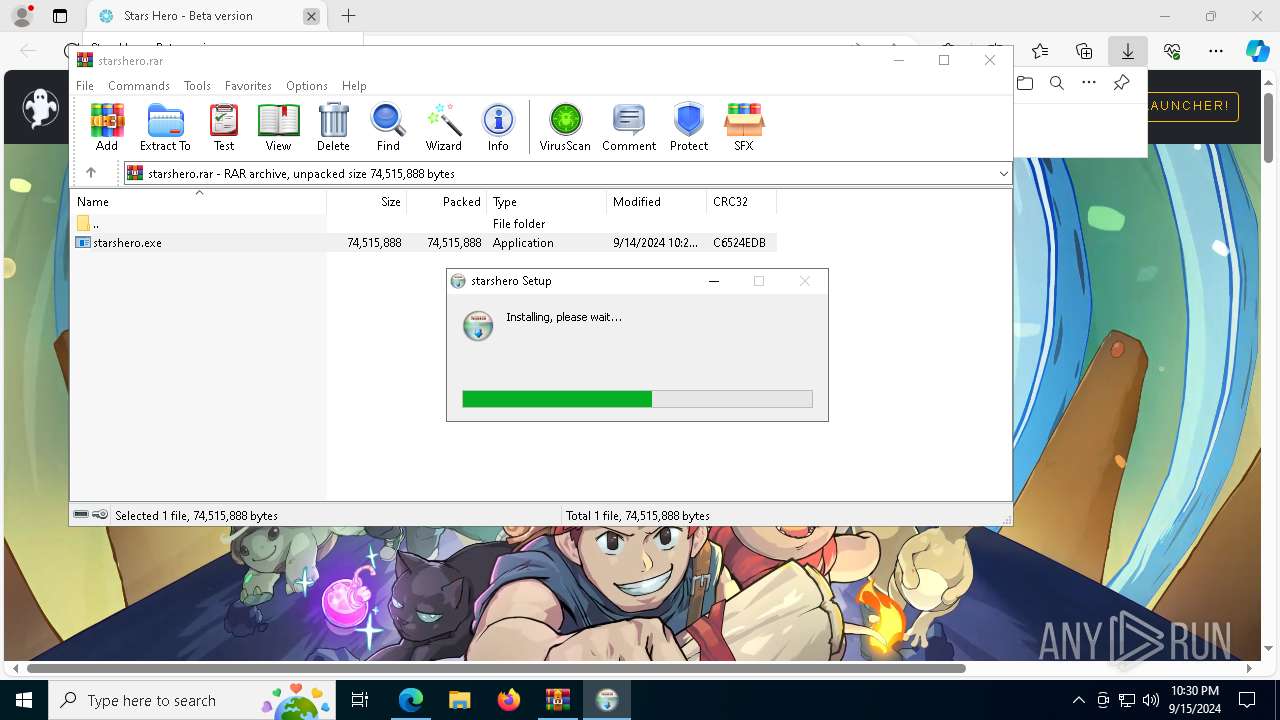Open downloads panel more options
Viewport: 1280px width, 720px height.
pos(1089,83)
